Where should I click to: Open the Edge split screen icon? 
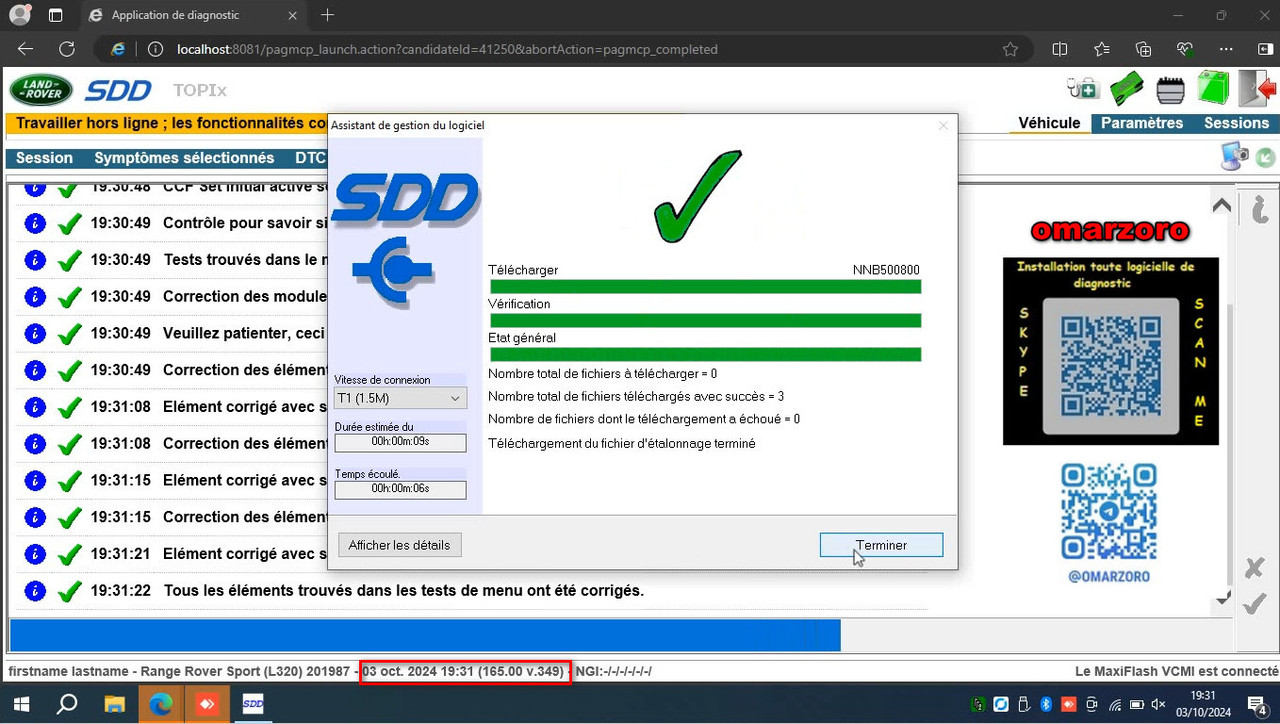[1060, 49]
